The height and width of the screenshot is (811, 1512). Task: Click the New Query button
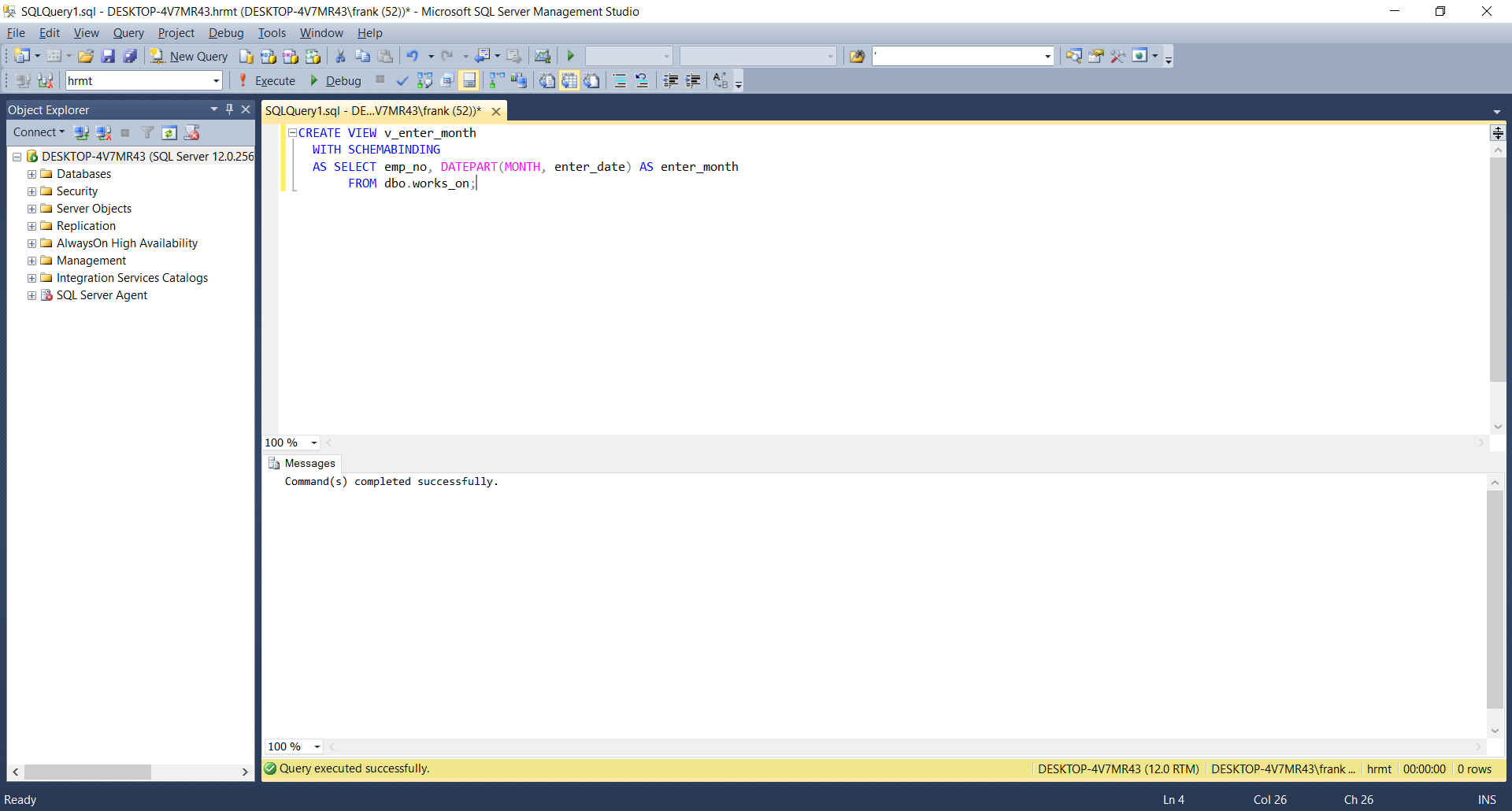point(189,56)
